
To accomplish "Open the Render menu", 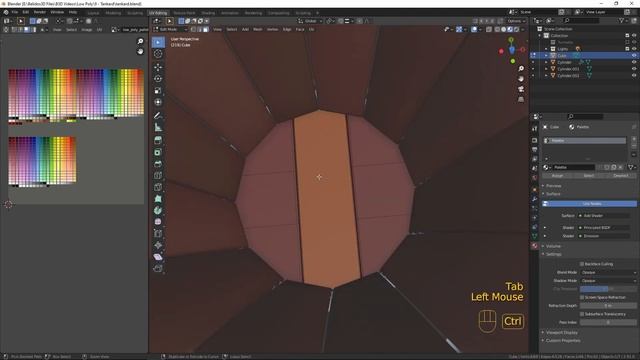I will (x=40, y=12).
